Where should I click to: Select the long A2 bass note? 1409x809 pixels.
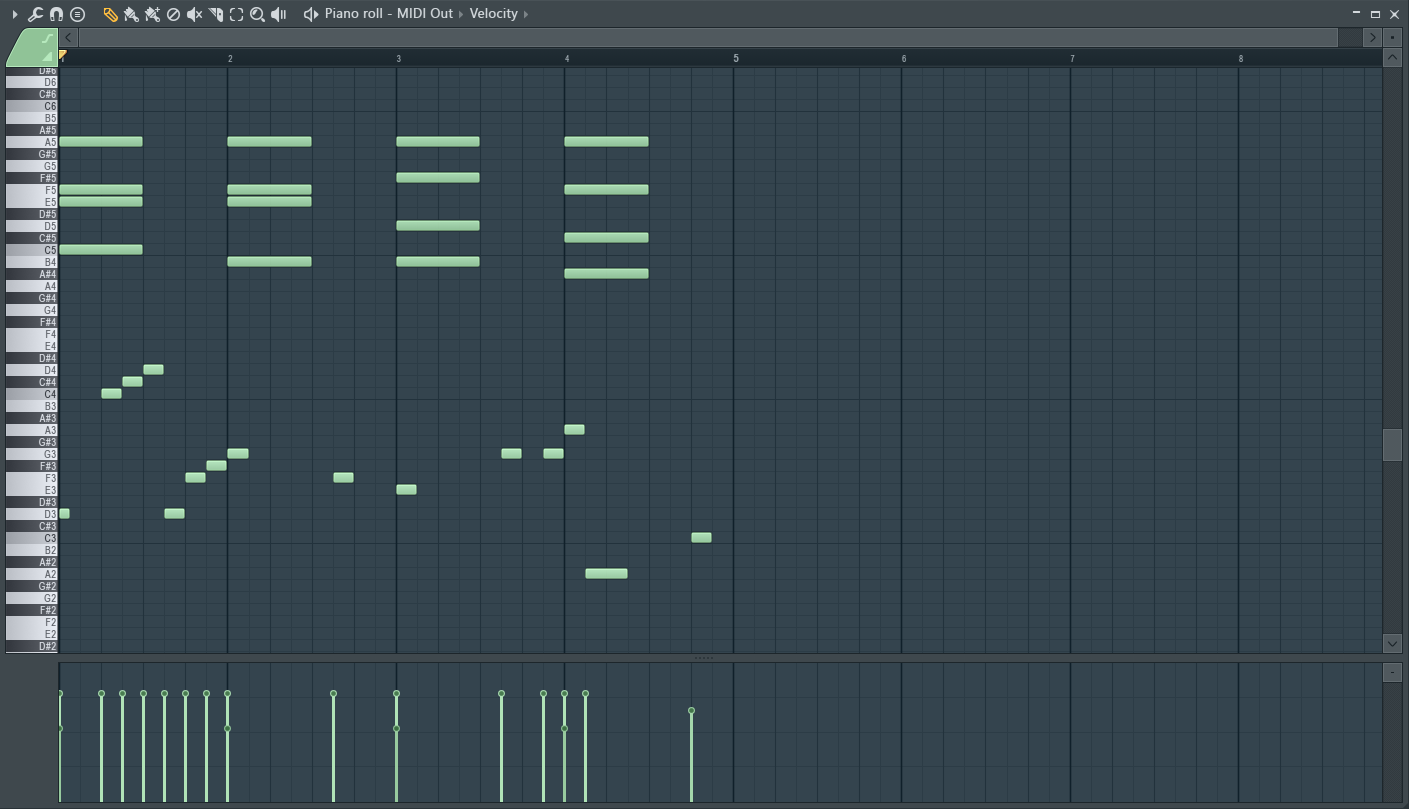tap(606, 574)
